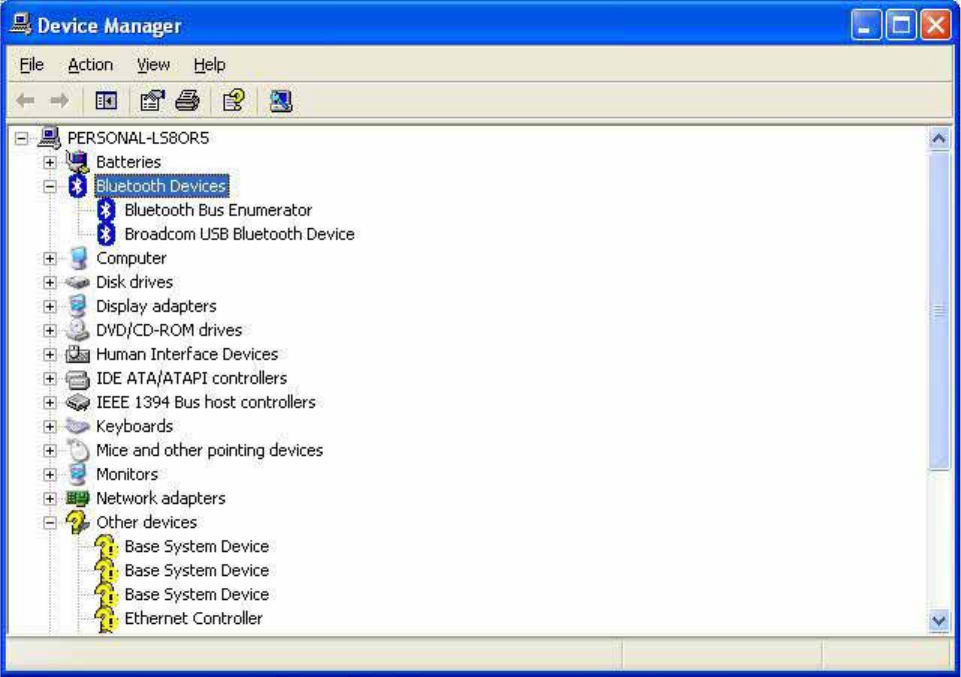This screenshot has width=961, height=677.
Task: Click the Computer category icon
Action: (78, 258)
